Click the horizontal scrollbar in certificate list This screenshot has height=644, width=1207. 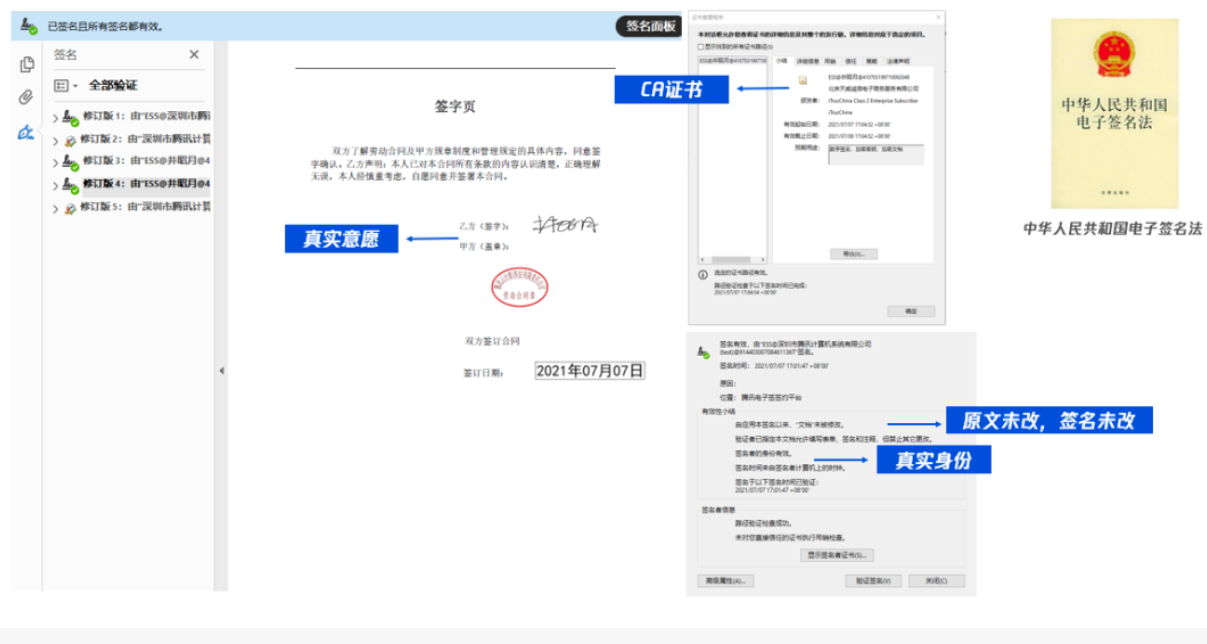tap(733, 260)
